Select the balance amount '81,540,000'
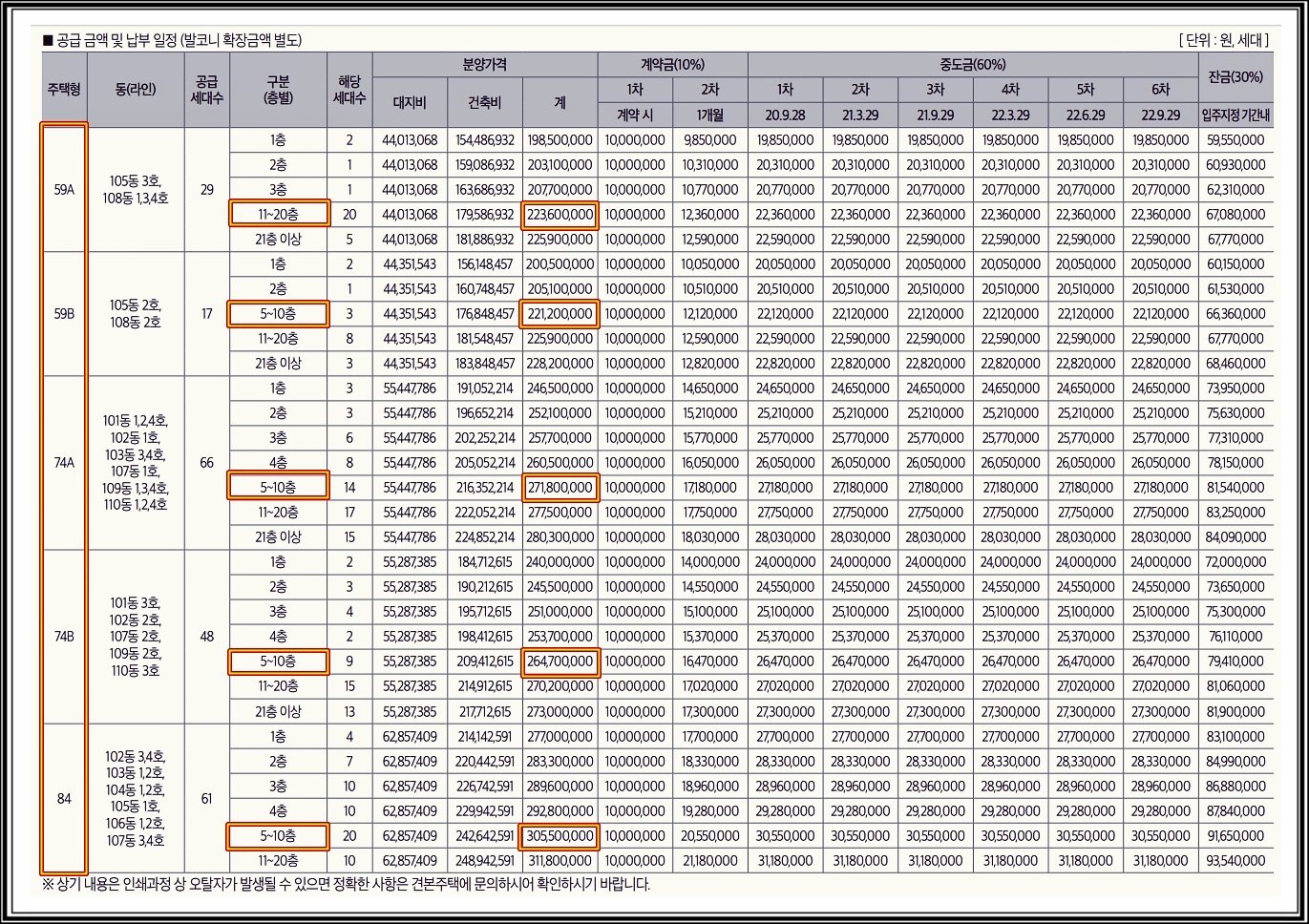 [x=1235, y=488]
